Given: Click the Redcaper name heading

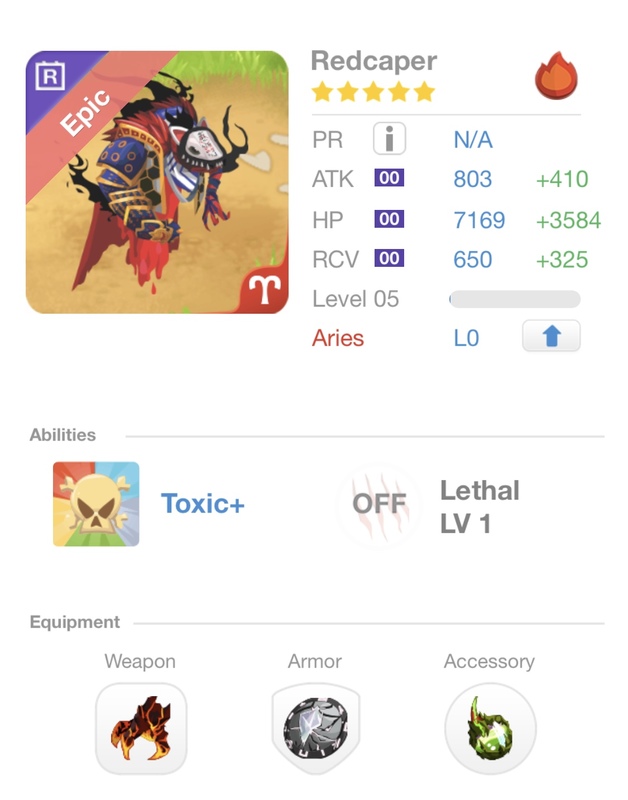Looking at the screenshot, I should click(x=374, y=61).
